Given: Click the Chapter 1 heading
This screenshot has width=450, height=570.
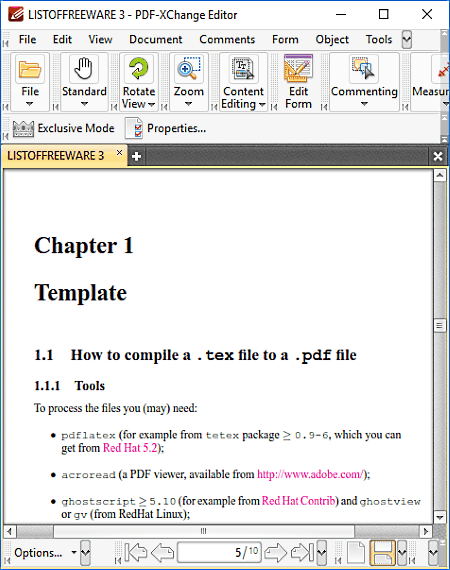Looking at the screenshot, I should pyautogui.click(x=84, y=245).
